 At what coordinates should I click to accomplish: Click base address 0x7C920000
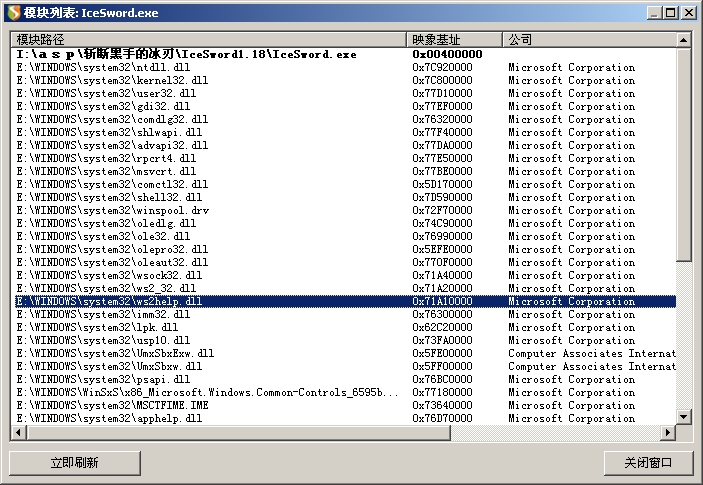(x=442, y=67)
